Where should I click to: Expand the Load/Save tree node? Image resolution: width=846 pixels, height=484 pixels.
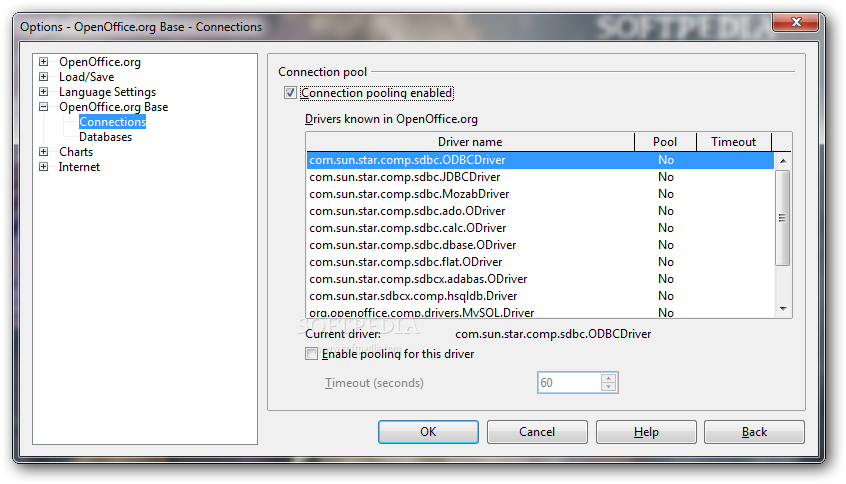(44, 77)
